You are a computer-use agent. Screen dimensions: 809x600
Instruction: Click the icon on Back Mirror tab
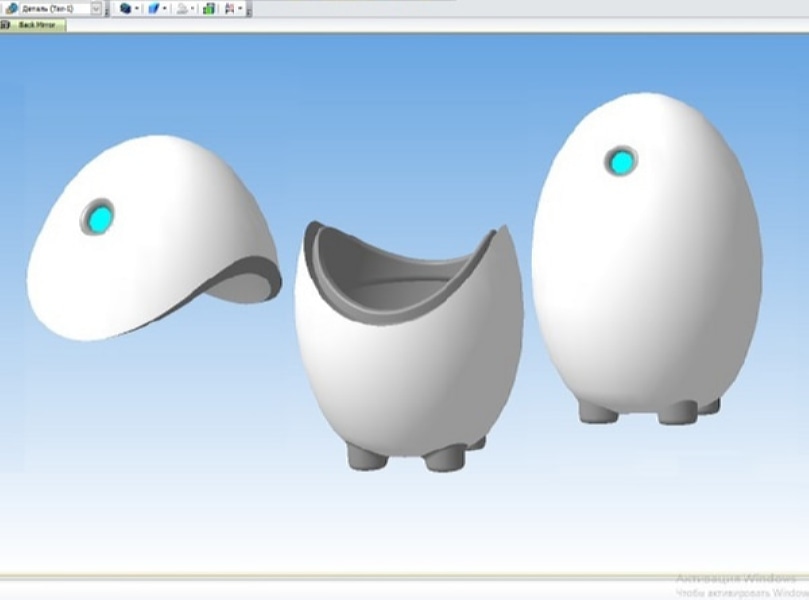[5, 25]
